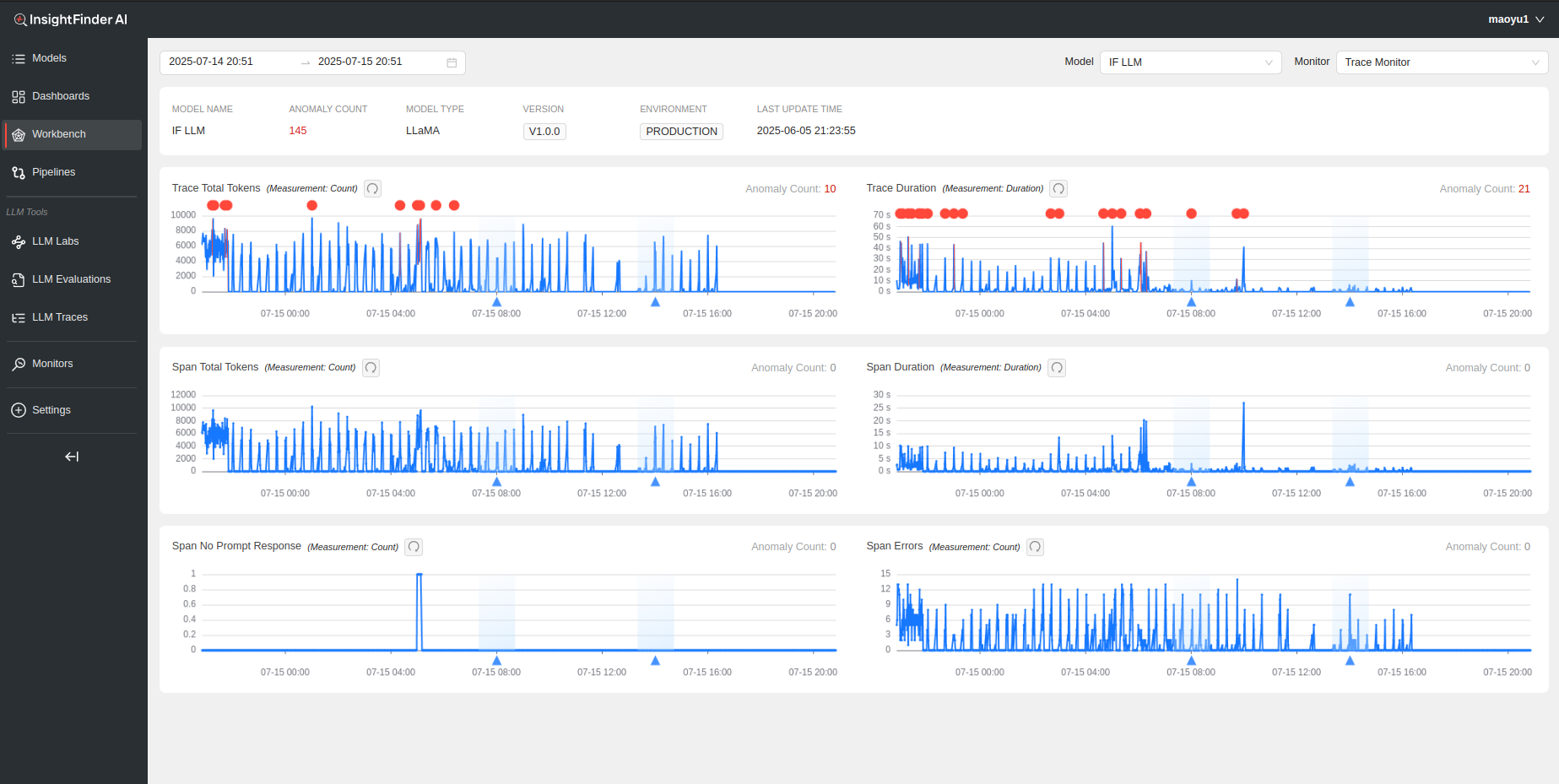Open the calendar icon in date range picker
1559x784 pixels.
click(452, 62)
